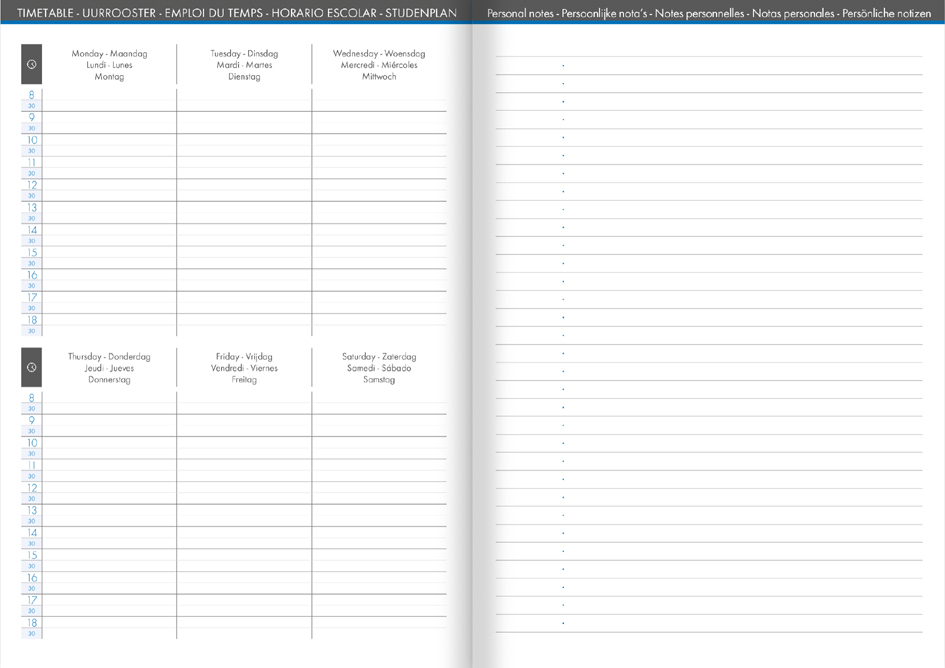The image size is (945, 668).
Task: Click the clock icon beside Monday header
Action: (31, 64)
